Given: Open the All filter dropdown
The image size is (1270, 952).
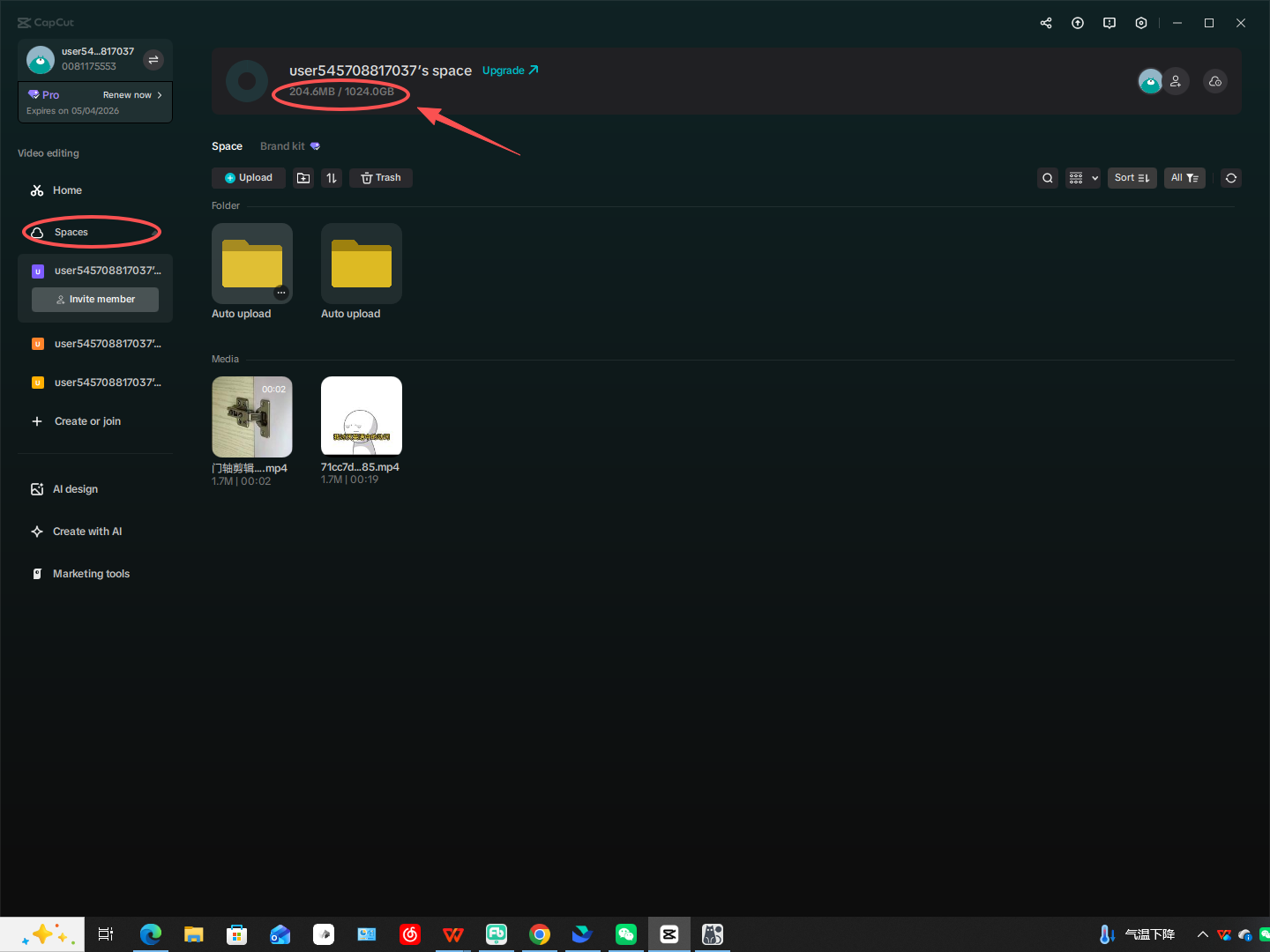Looking at the screenshot, I should click(x=1184, y=178).
